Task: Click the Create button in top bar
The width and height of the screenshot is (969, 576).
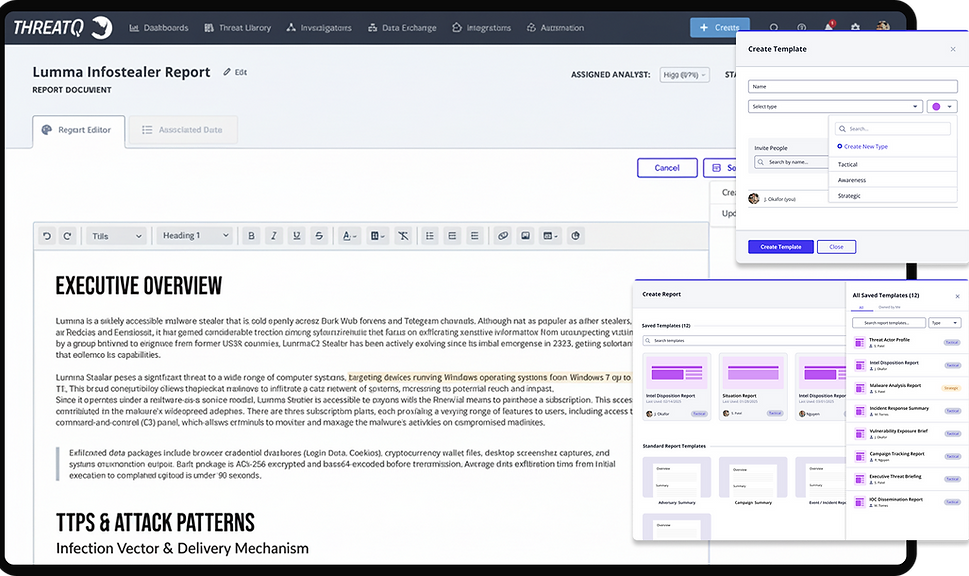Action: [x=719, y=28]
